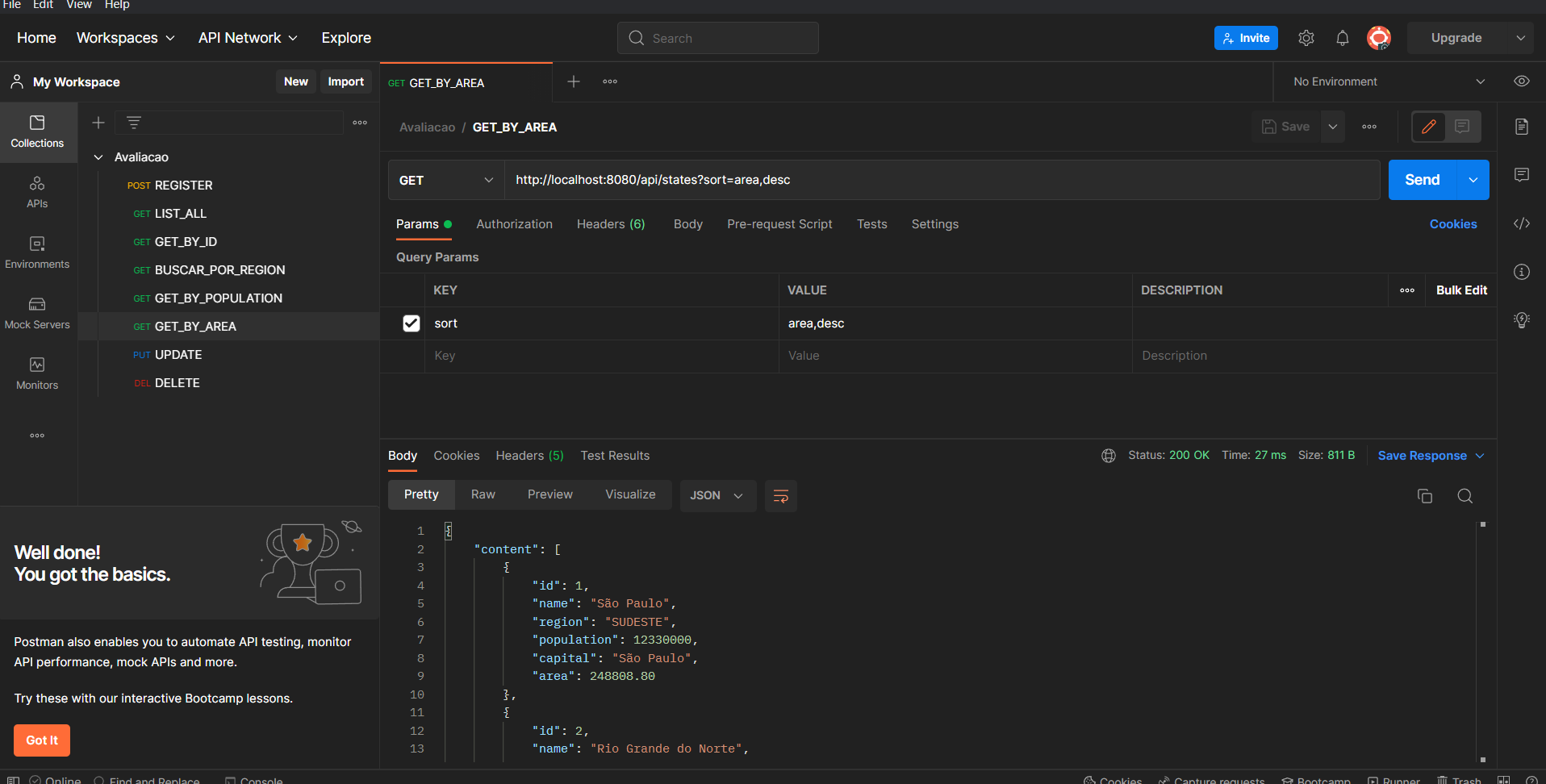
Task: Open lightbulb related requests icon
Action: point(1522,320)
